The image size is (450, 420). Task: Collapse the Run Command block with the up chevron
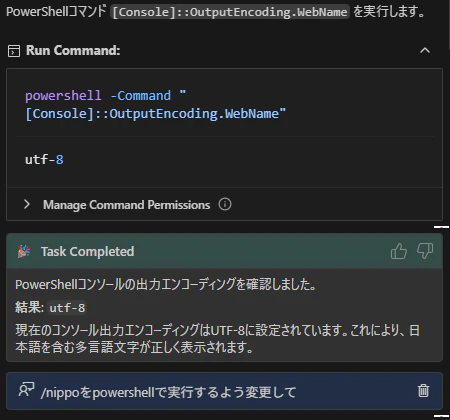point(425,51)
